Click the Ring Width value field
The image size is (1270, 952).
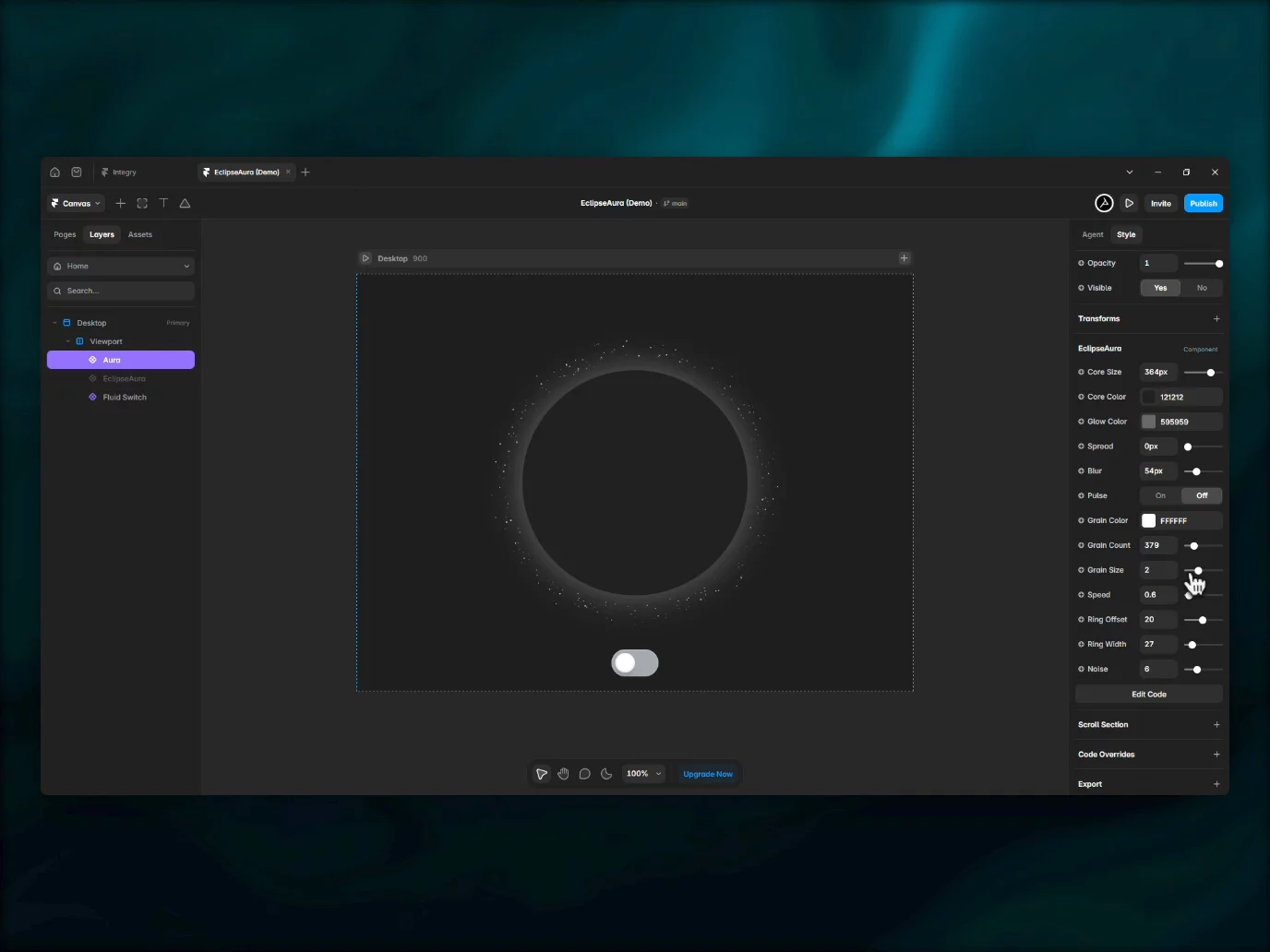coord(1159,645)
